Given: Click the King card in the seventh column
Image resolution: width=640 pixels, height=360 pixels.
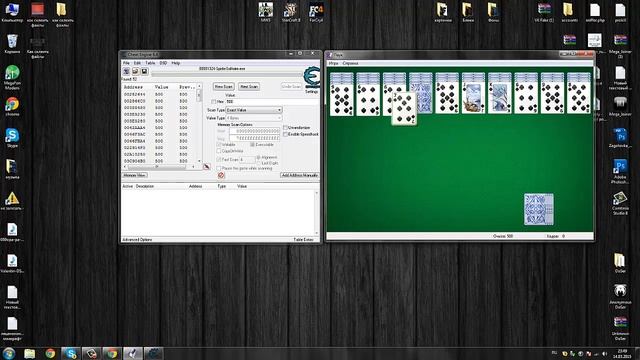Looking at the screenshot, I should [x=500, y=98].
